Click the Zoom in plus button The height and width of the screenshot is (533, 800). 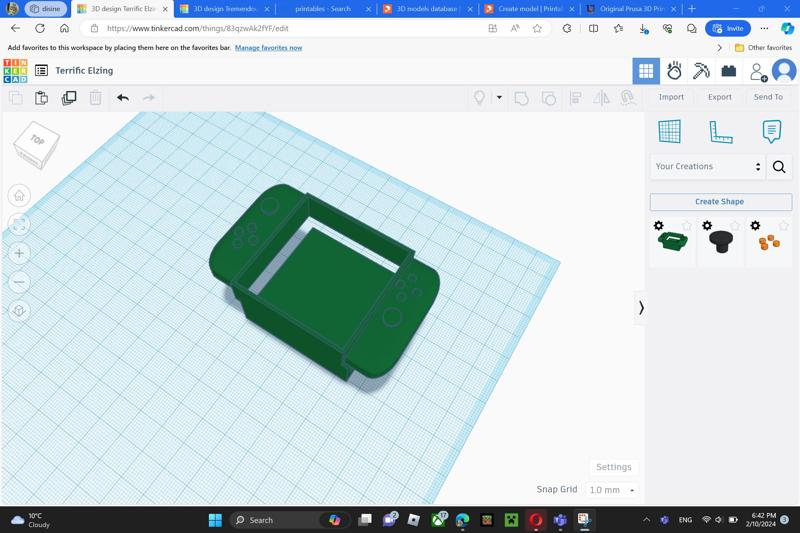pyautogui.click(x=19, y=253)
